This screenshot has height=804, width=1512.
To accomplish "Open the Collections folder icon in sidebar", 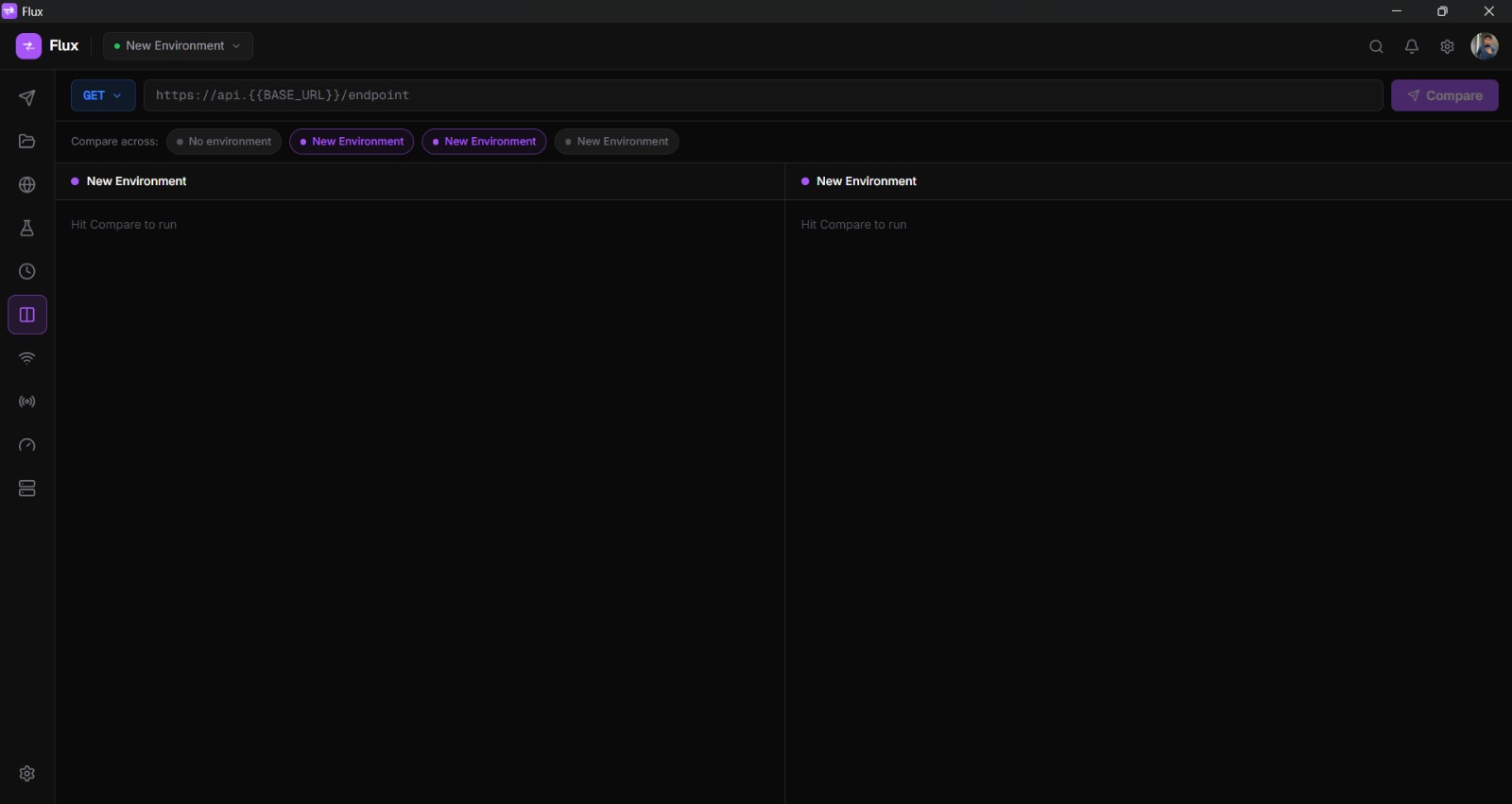I will (x=26, y=142).
